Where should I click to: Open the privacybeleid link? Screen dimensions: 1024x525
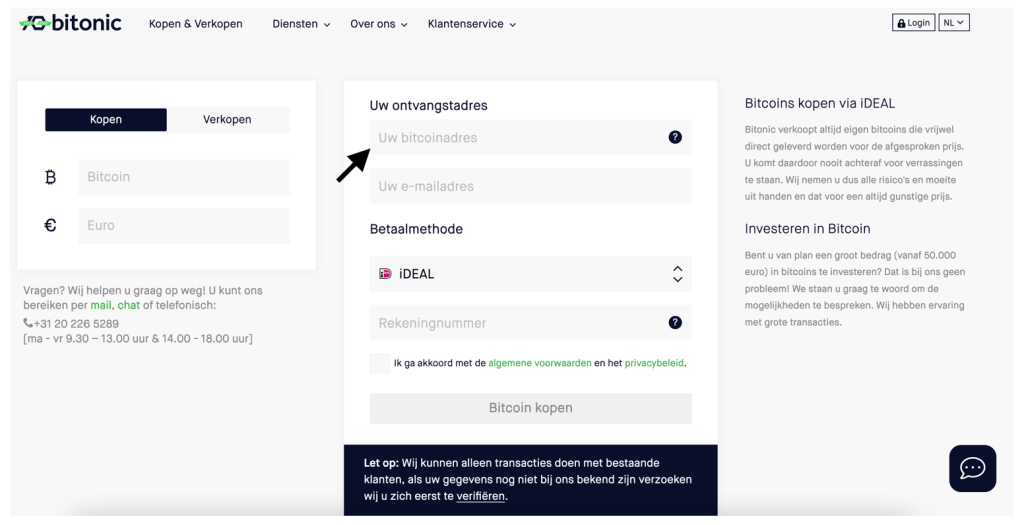pos(654,363)
